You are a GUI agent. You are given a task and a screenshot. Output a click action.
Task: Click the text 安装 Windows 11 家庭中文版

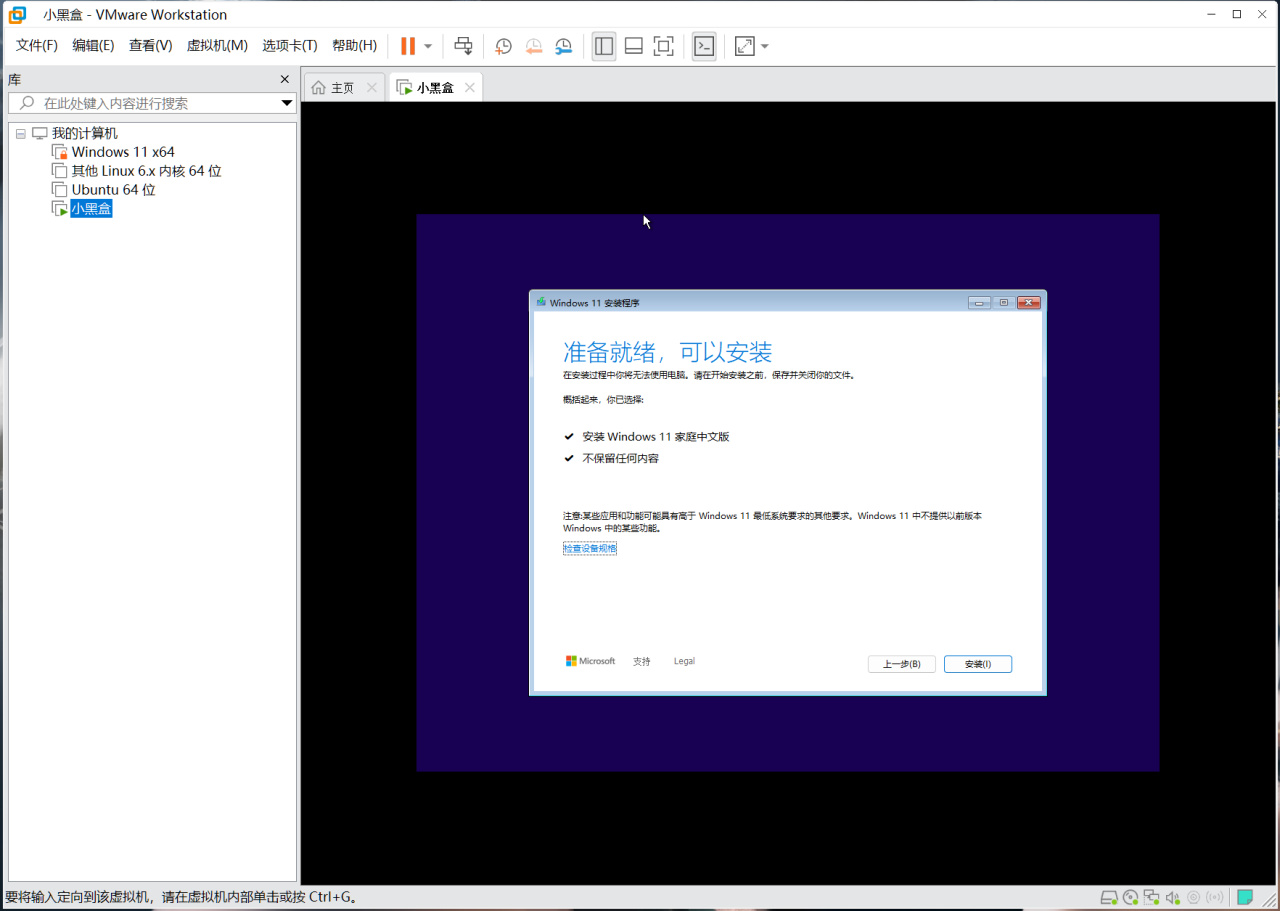tap(656, 437)
